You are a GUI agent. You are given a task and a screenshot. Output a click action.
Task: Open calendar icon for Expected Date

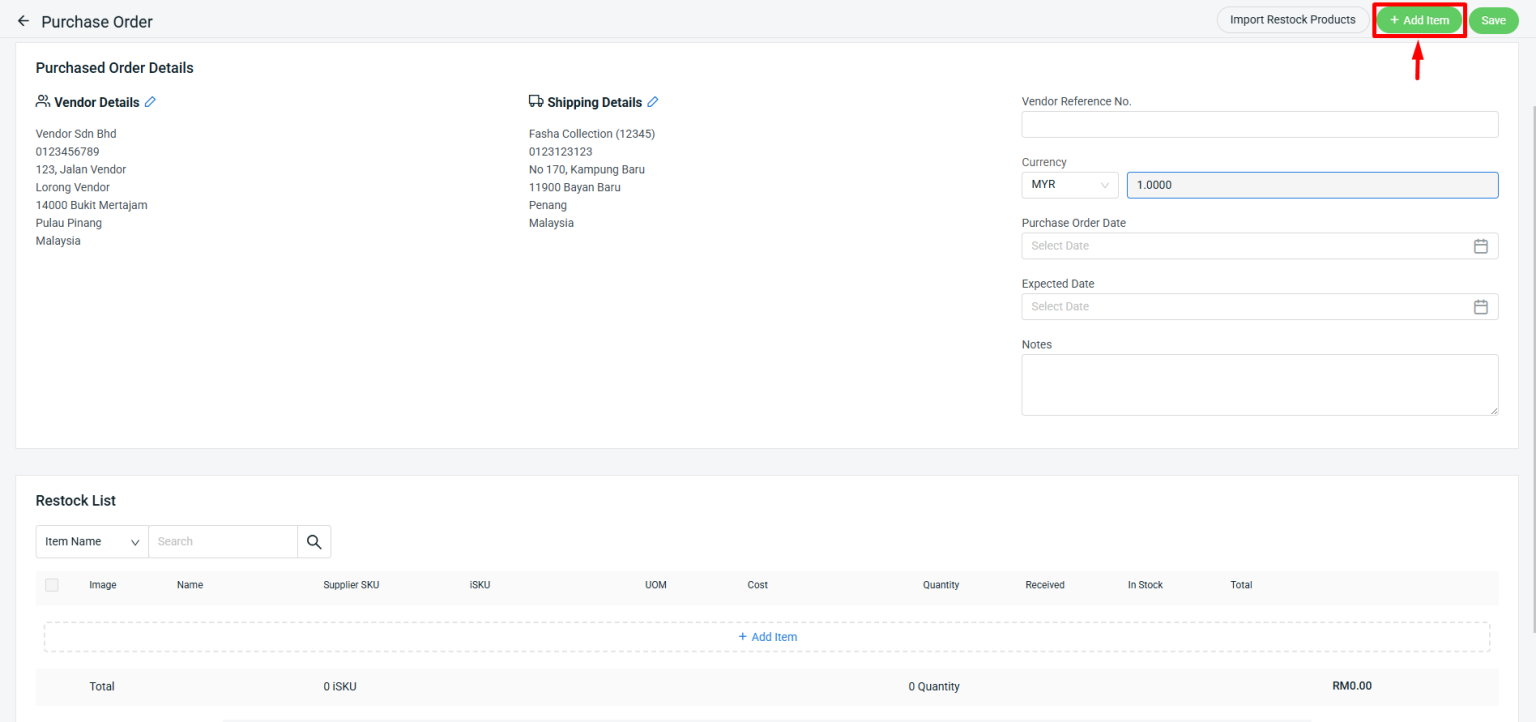[1480, 307]
